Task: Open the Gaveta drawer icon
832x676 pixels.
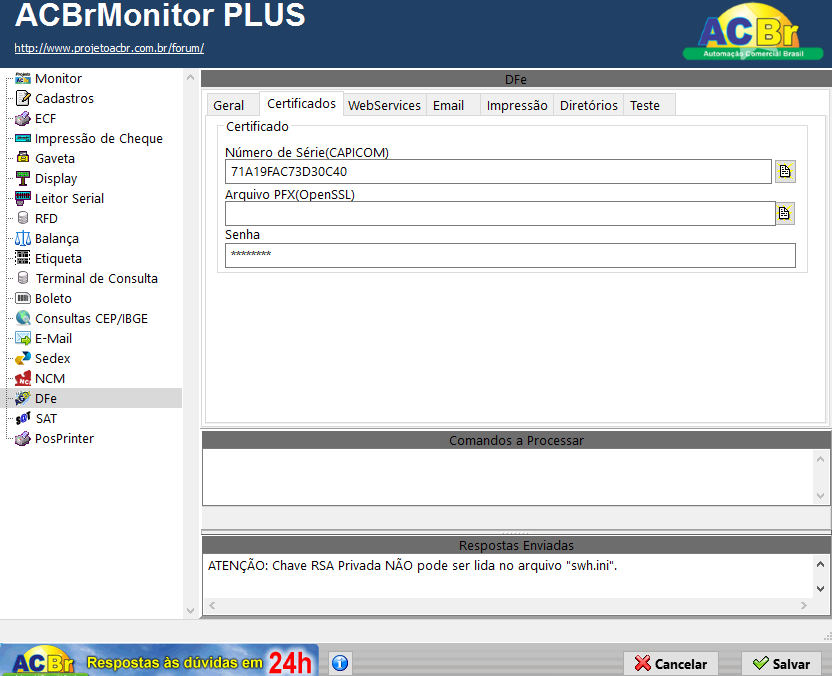Action: click(x=23, y=158)
